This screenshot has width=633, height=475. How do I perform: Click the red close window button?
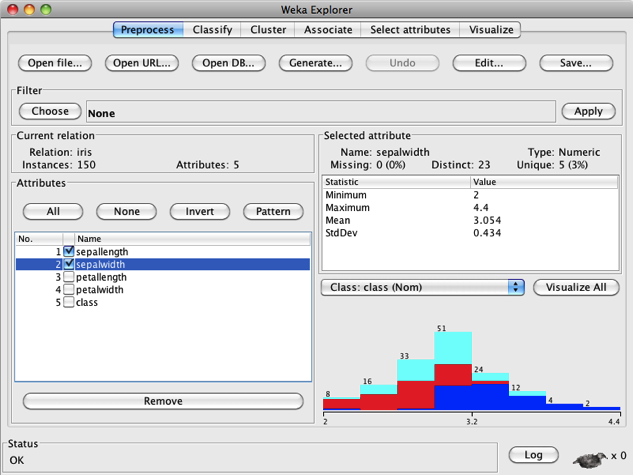coord(12,9)
